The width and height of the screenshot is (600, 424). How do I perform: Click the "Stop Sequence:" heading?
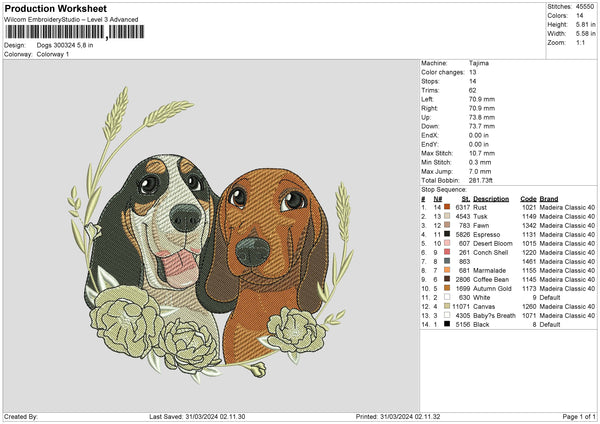[444, 189]
